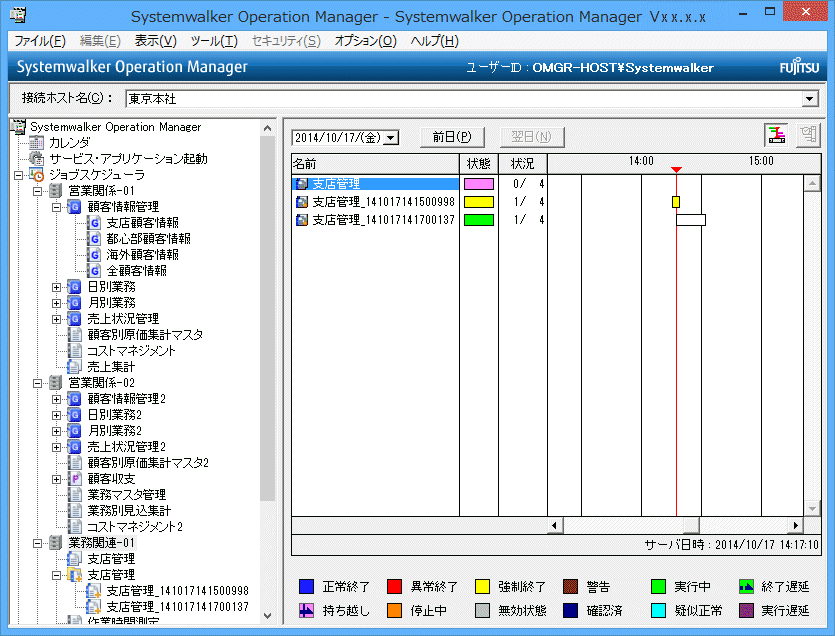This screenshot has width=835, height=636.
Task: Expand the 売上状況管理 tree node
Action: pos(56,319)
